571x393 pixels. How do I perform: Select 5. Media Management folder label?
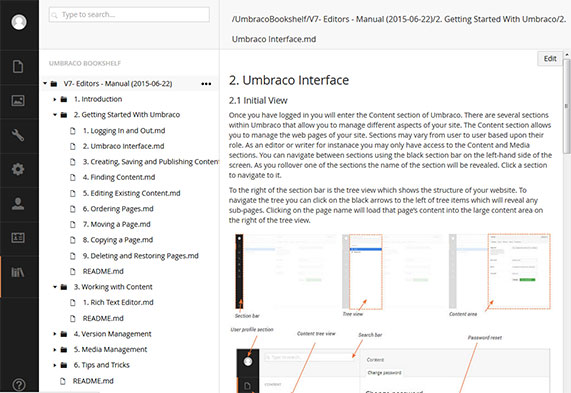point(110,350)
